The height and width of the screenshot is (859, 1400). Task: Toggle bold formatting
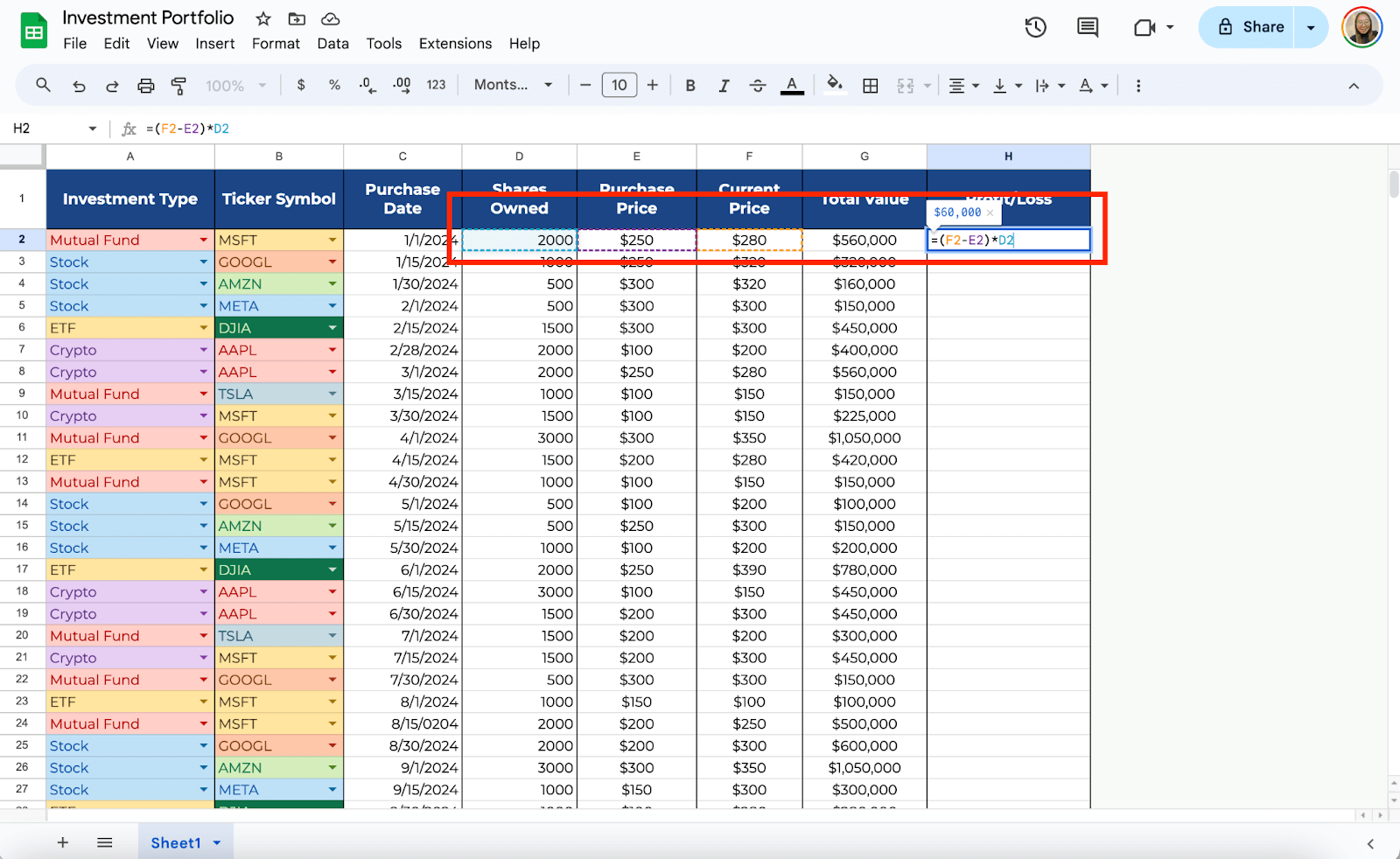pyautogui.click(x=690, y=86)
